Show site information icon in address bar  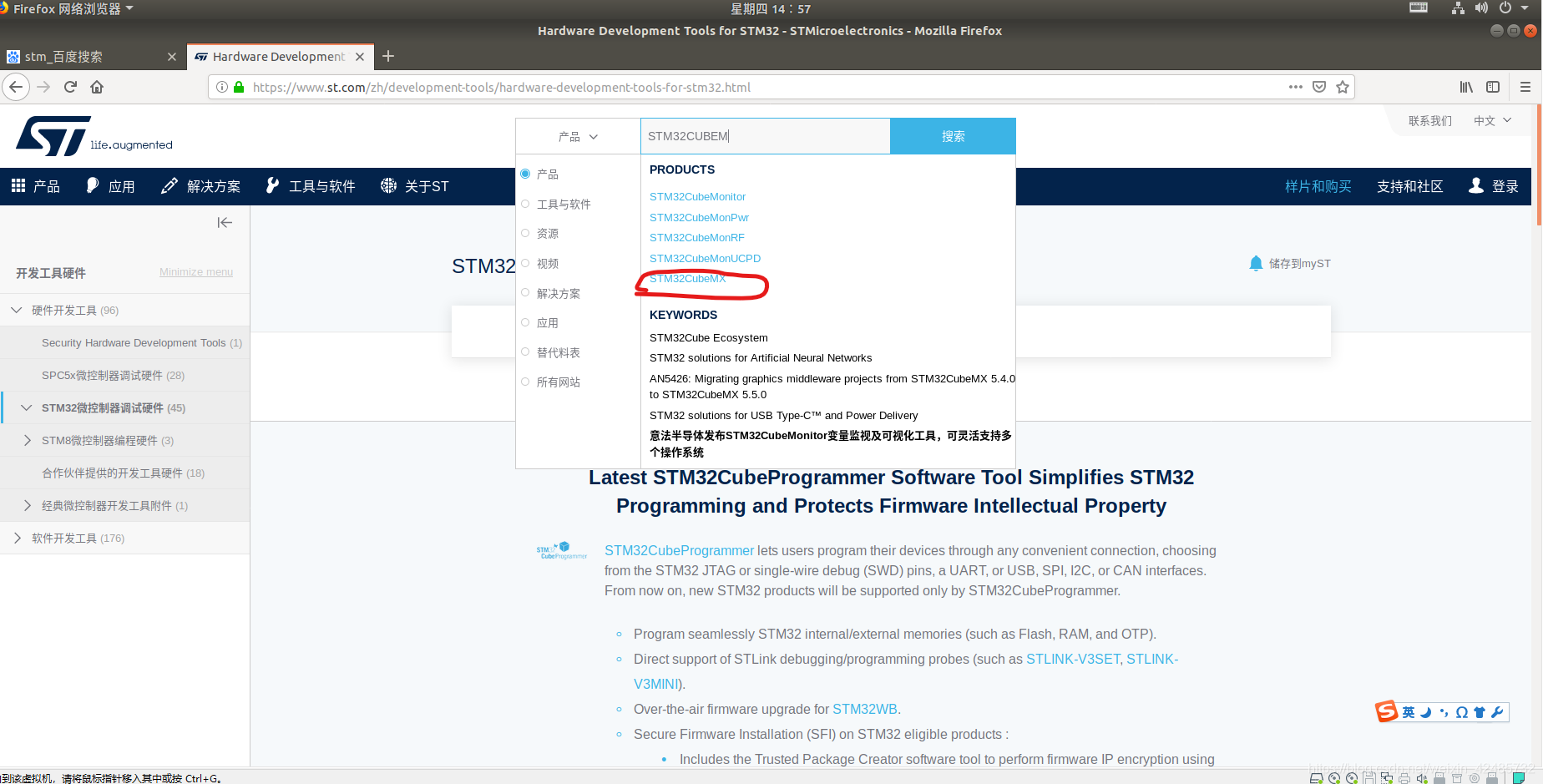(222, 87)
